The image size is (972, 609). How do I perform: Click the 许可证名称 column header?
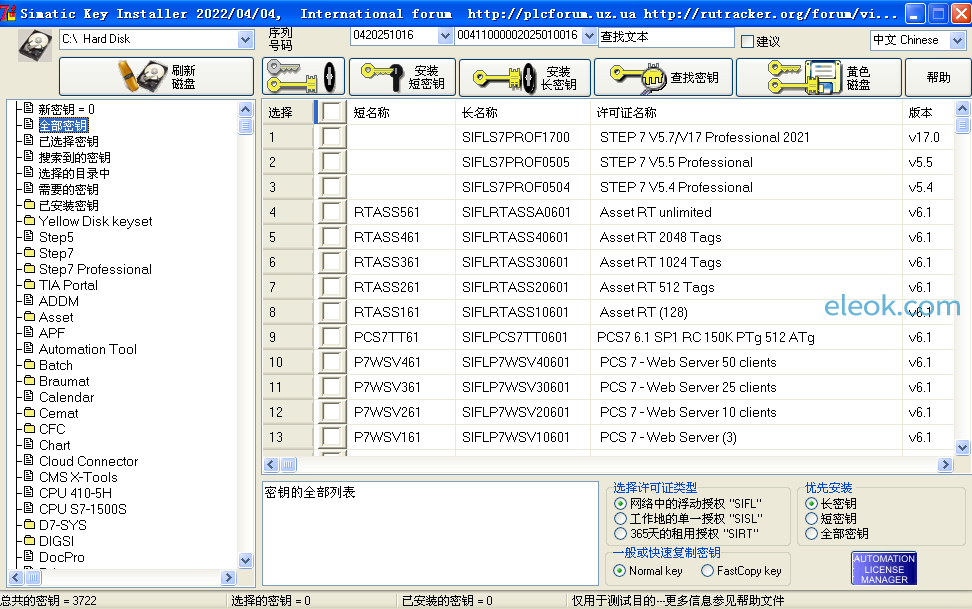click(x=627, y=112)
